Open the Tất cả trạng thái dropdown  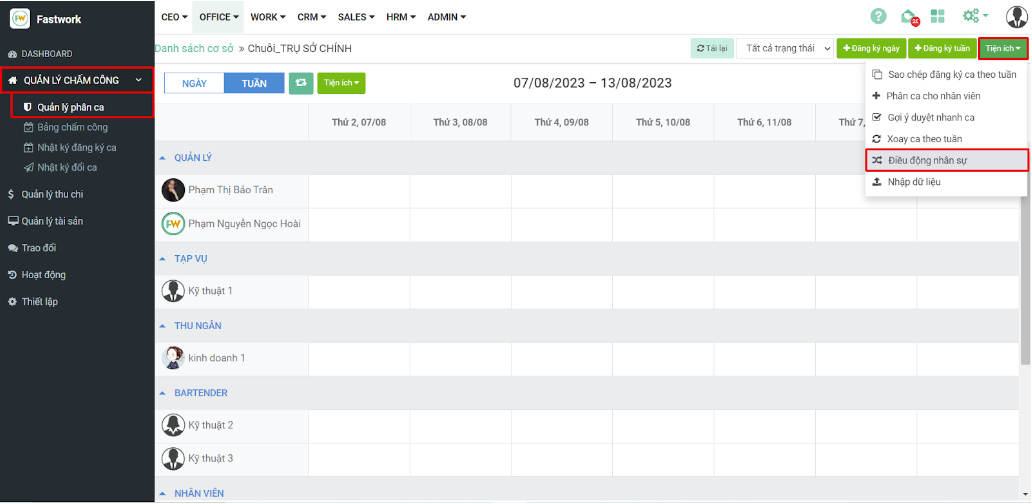pyautogui.click(x=784, y=48)
